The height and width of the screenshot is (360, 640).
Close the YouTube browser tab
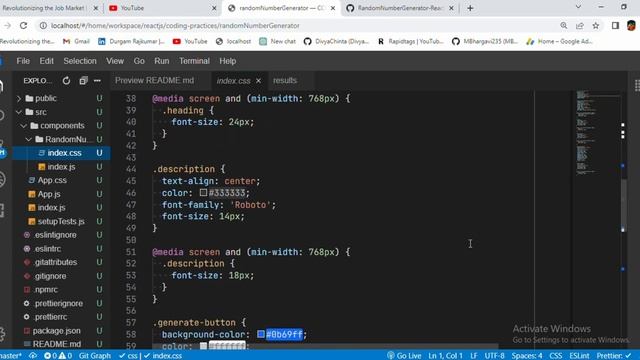[x=214, y=8]
